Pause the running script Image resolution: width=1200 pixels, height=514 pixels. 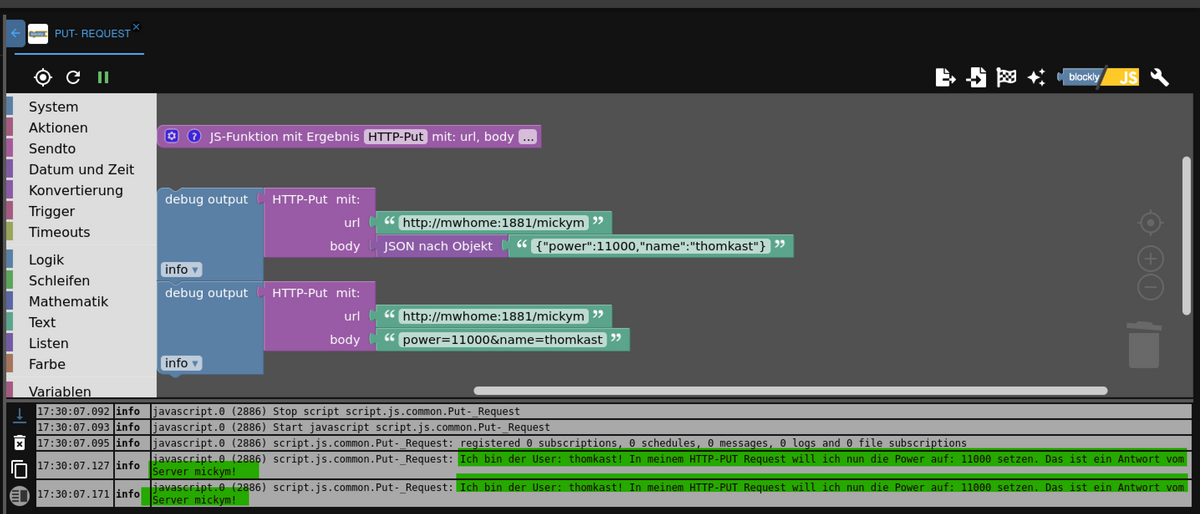103,77
